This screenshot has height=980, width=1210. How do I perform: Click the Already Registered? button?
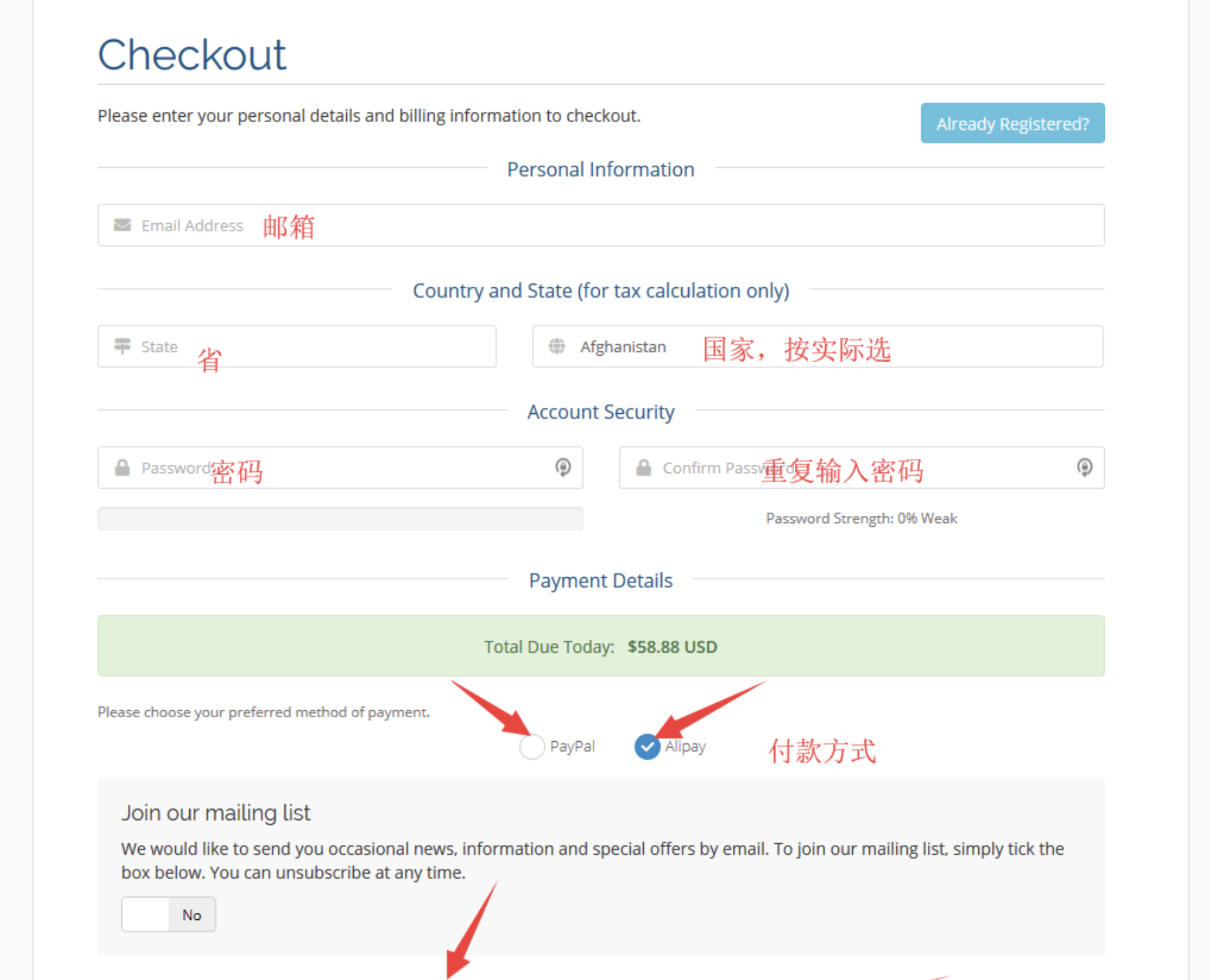(x=1012, y=123)
